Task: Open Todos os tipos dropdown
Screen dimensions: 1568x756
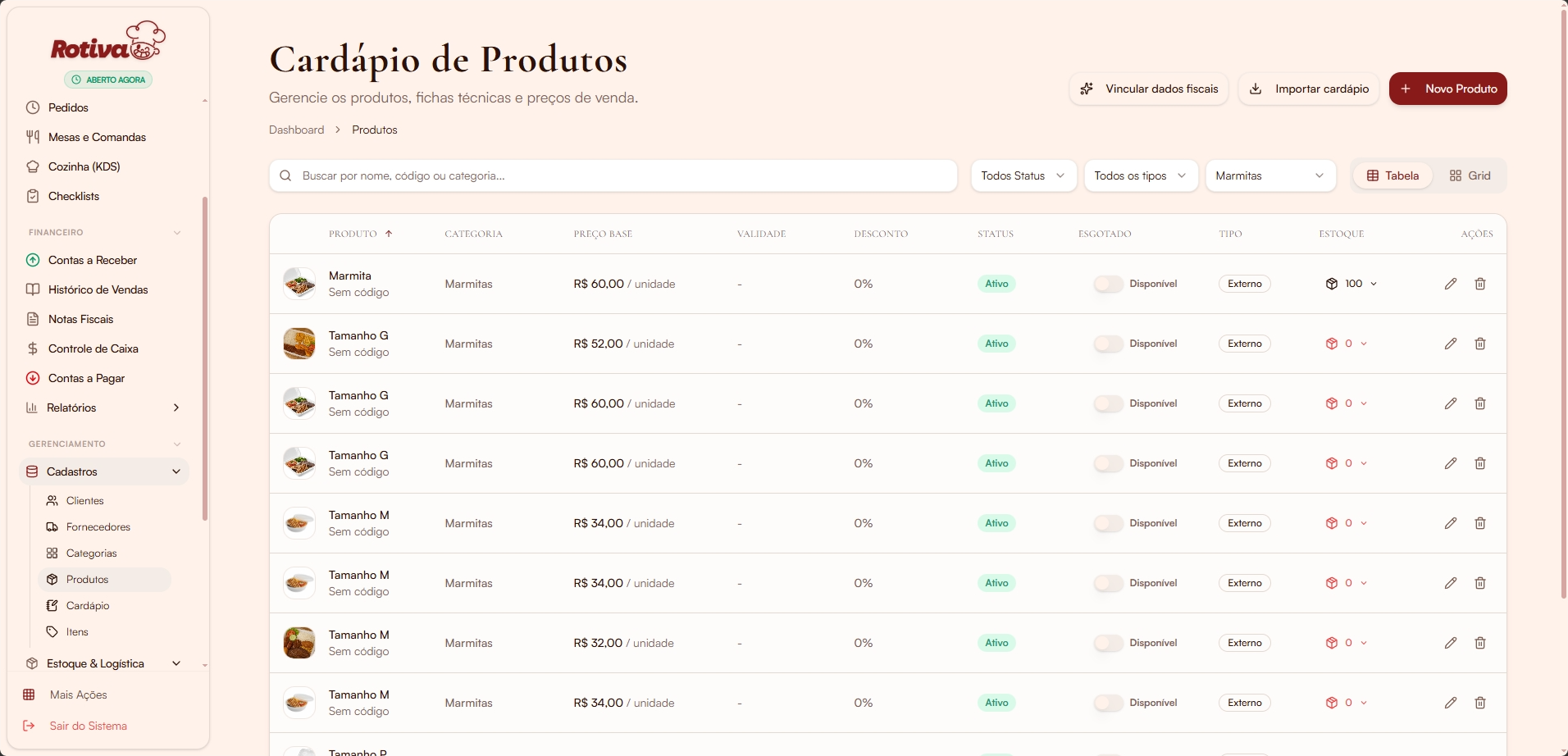Action: 1141,175
